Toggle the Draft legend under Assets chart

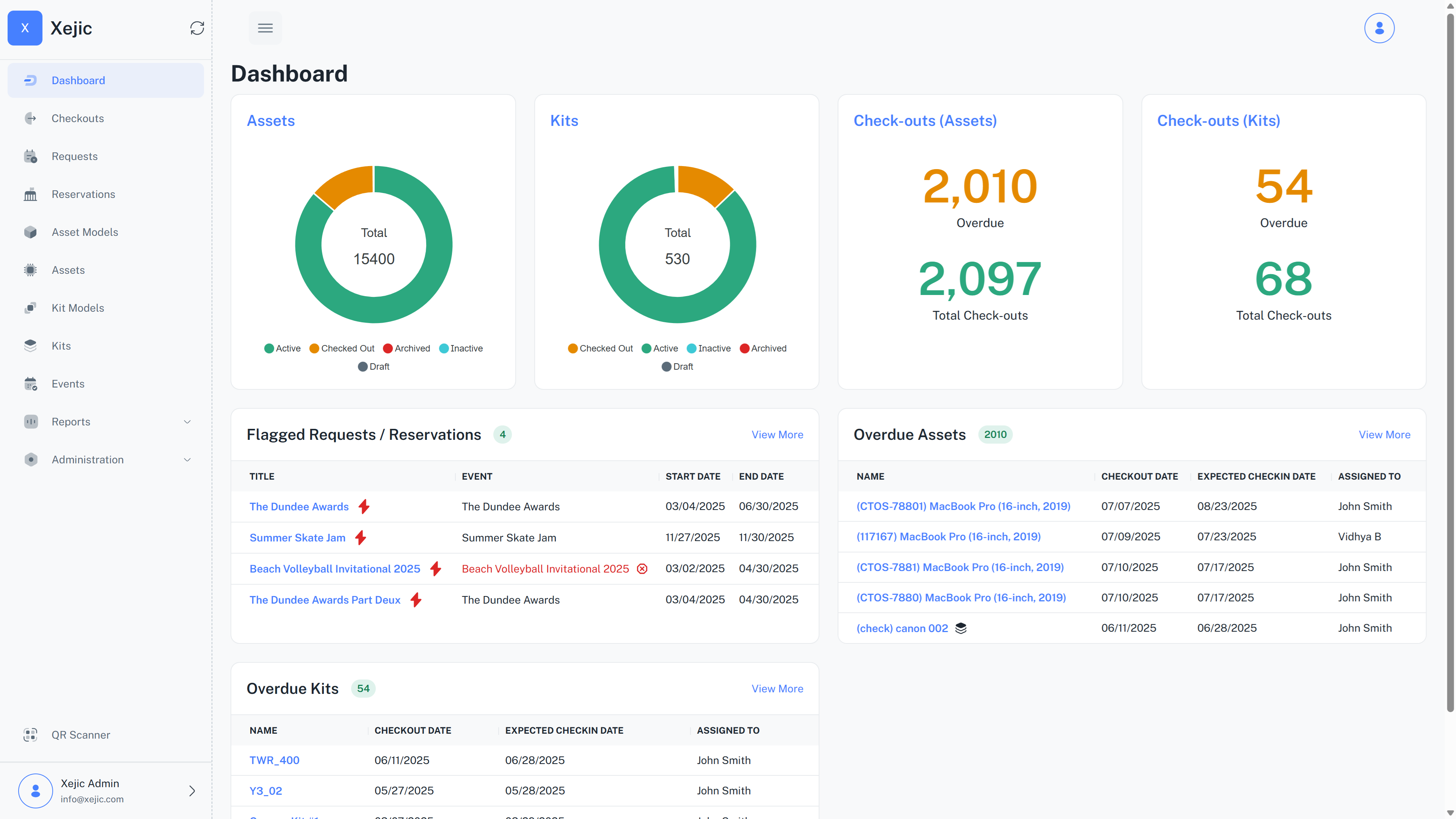pyautogui.click(x=373, y=366)
